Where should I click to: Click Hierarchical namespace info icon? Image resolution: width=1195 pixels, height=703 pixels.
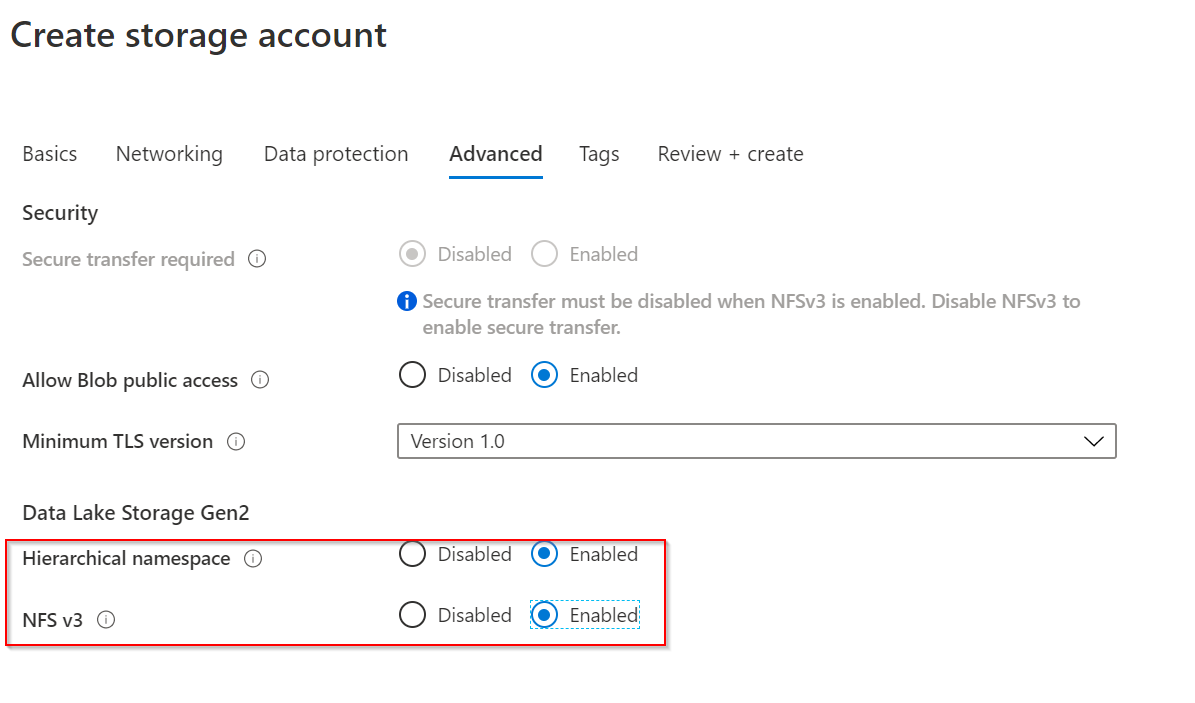253,559
